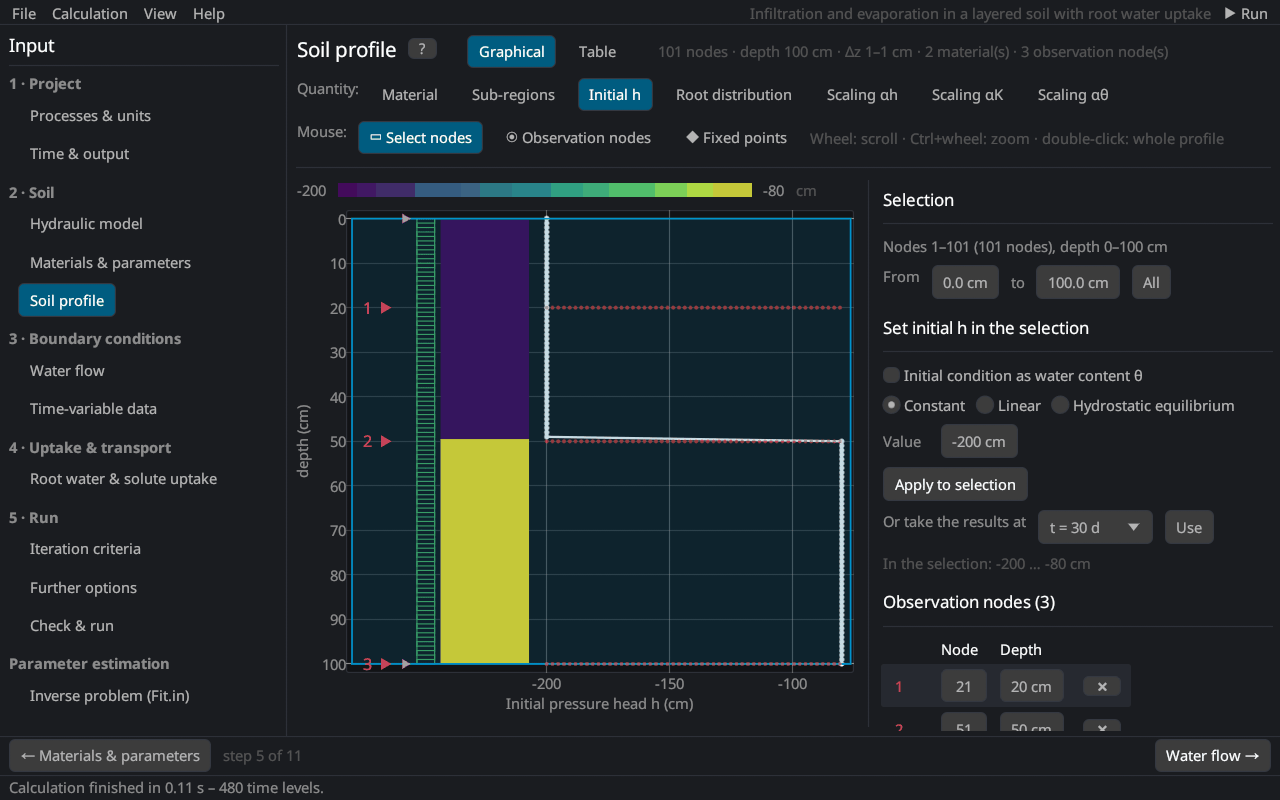Switch mouse mode to Fixed points
This screenshot has height=800, width=1280.
pyautogui.click(x=736, y=138)
